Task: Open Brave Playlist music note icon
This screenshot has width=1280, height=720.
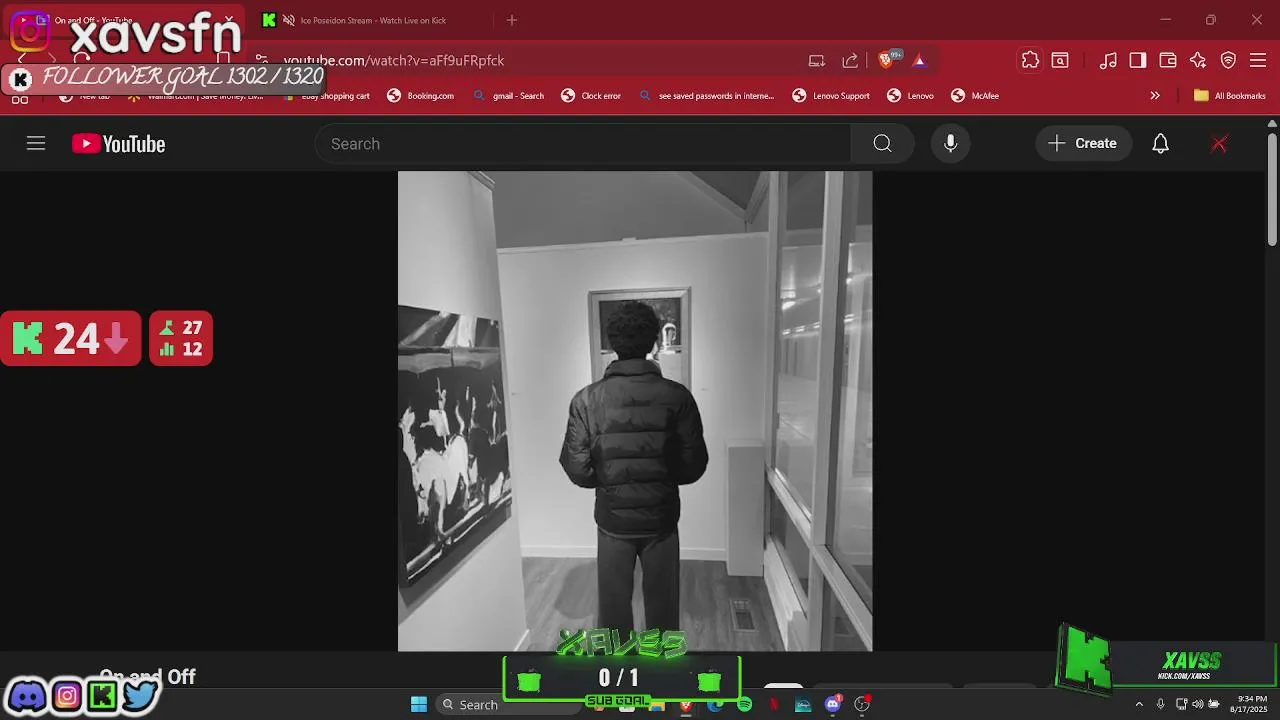Action: (x=1108, y=61)
